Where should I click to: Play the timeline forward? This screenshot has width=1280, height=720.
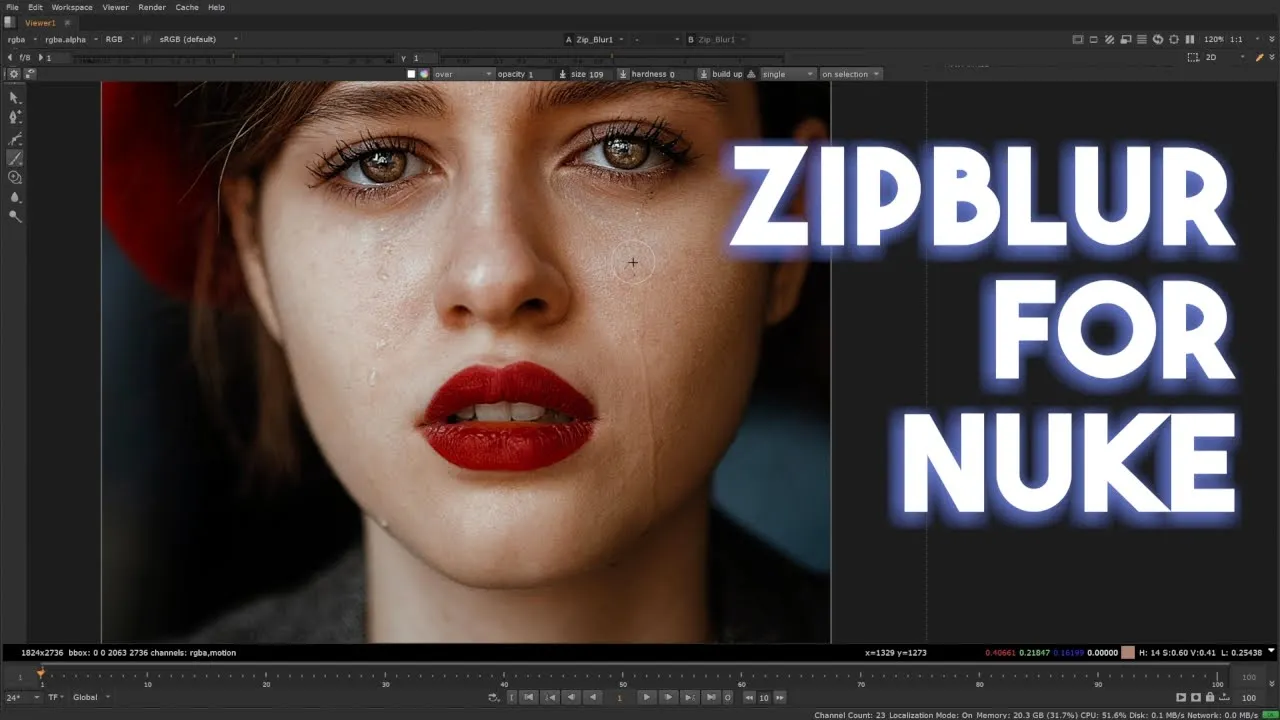[x=646, y=697]
